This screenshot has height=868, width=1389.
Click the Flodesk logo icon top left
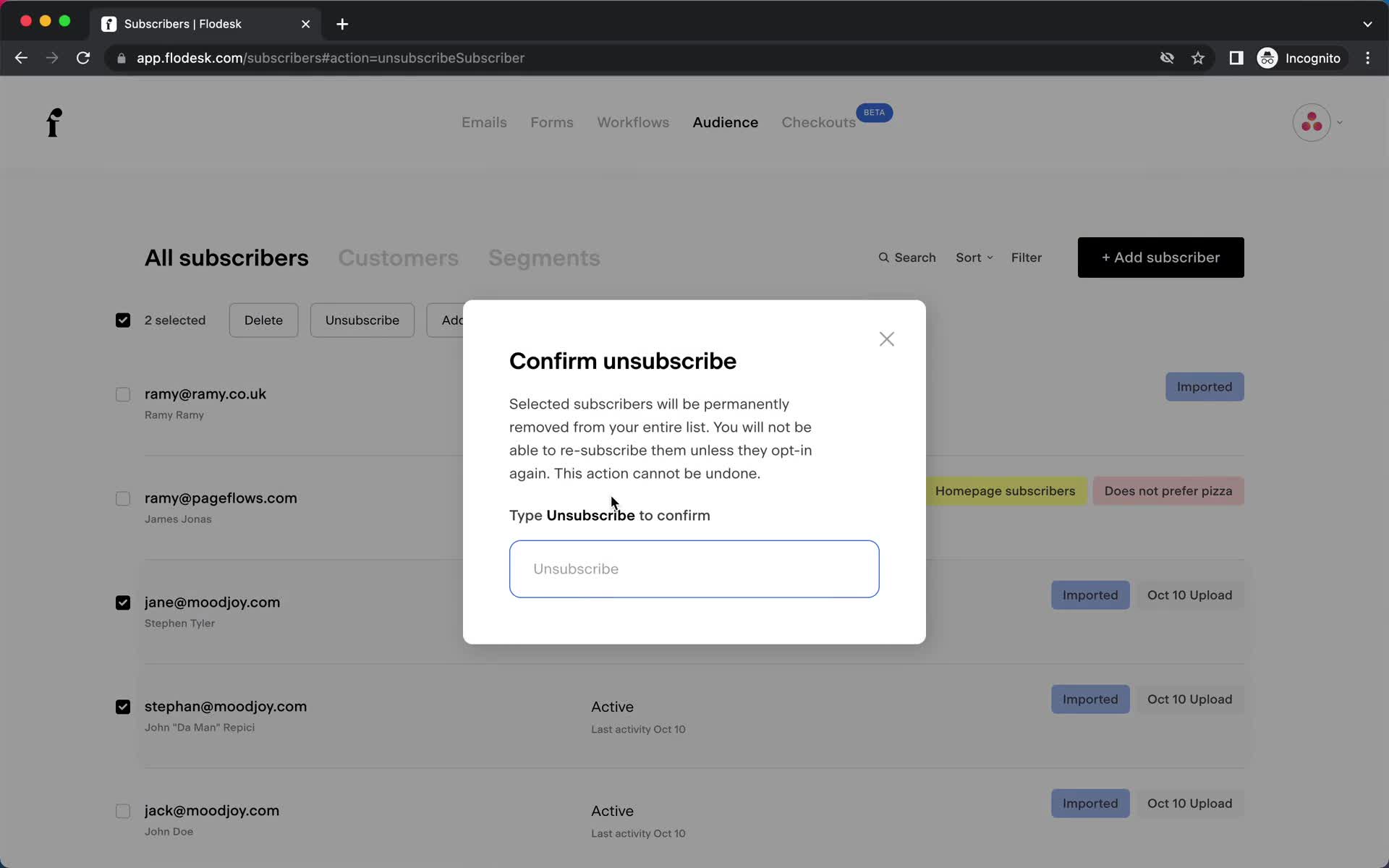(x=53, y=122)
